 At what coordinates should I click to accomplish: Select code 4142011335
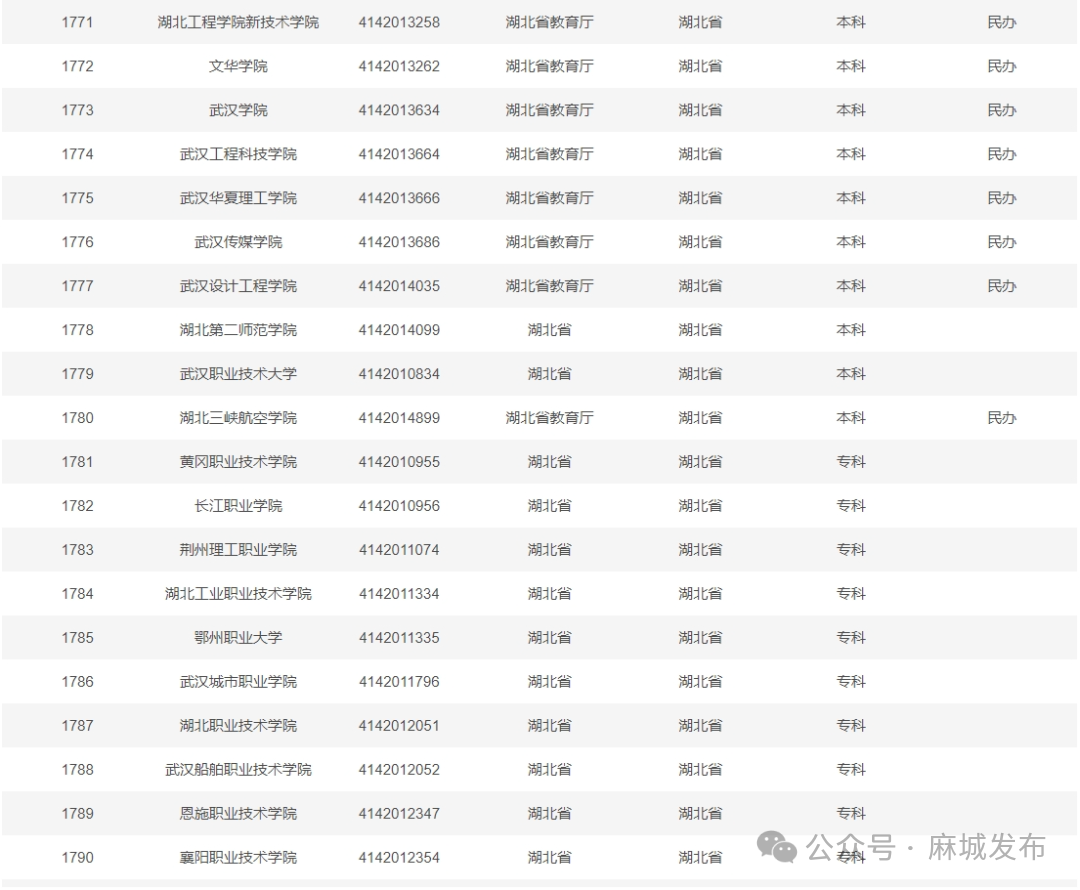click(x=399, y=638)
